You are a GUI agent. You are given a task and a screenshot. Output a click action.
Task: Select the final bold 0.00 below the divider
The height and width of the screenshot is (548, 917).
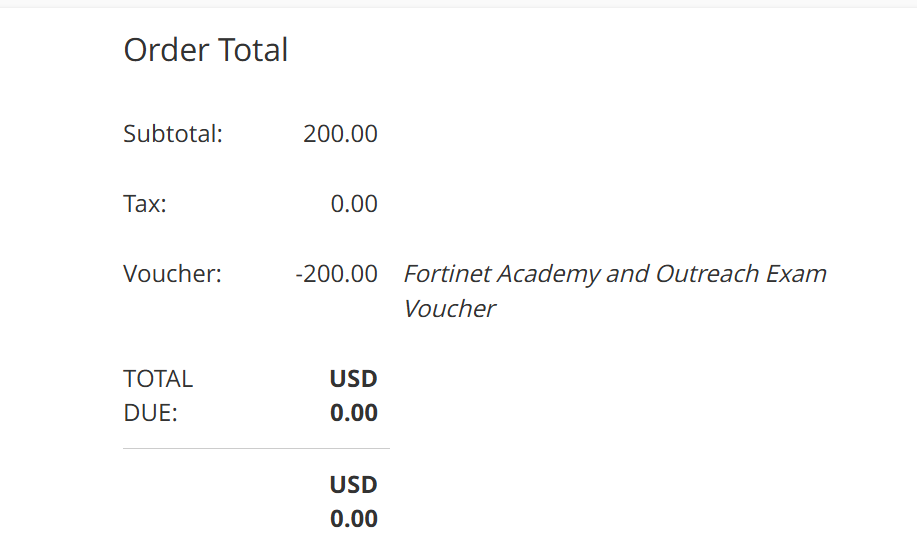(354, 519)
